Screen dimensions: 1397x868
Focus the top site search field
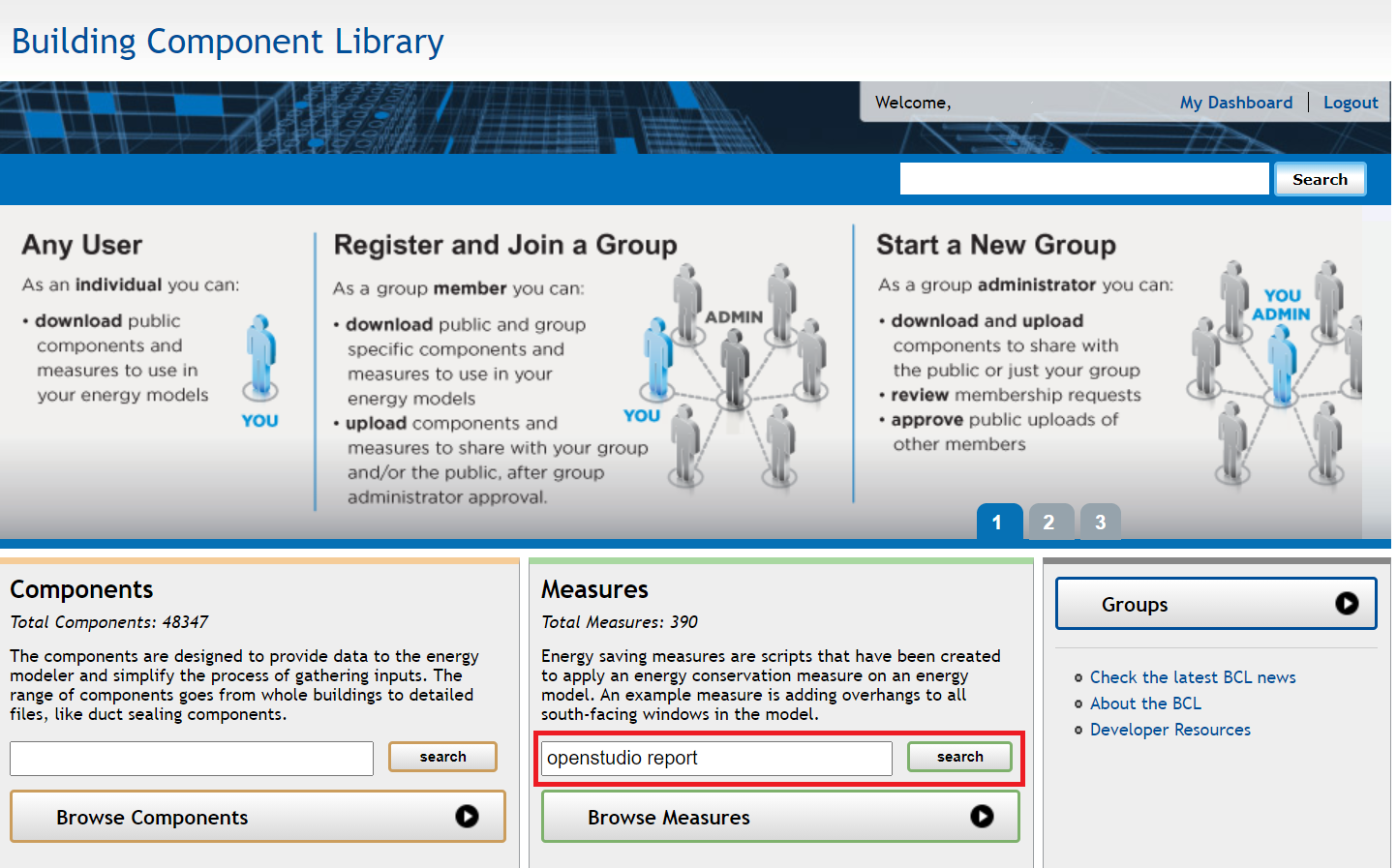(1083, 179)
